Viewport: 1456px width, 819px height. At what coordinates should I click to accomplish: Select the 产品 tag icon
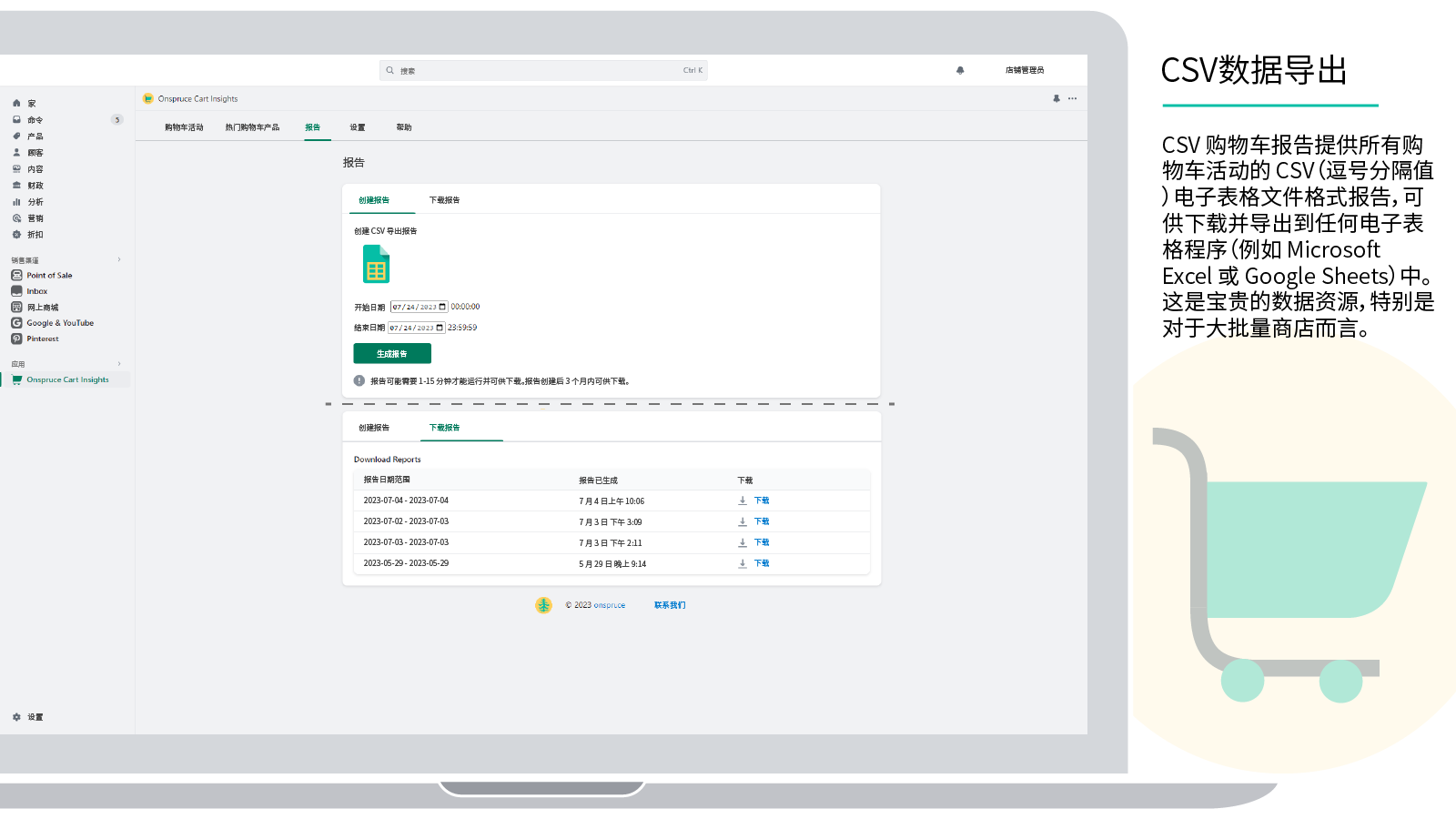[16, 136]
